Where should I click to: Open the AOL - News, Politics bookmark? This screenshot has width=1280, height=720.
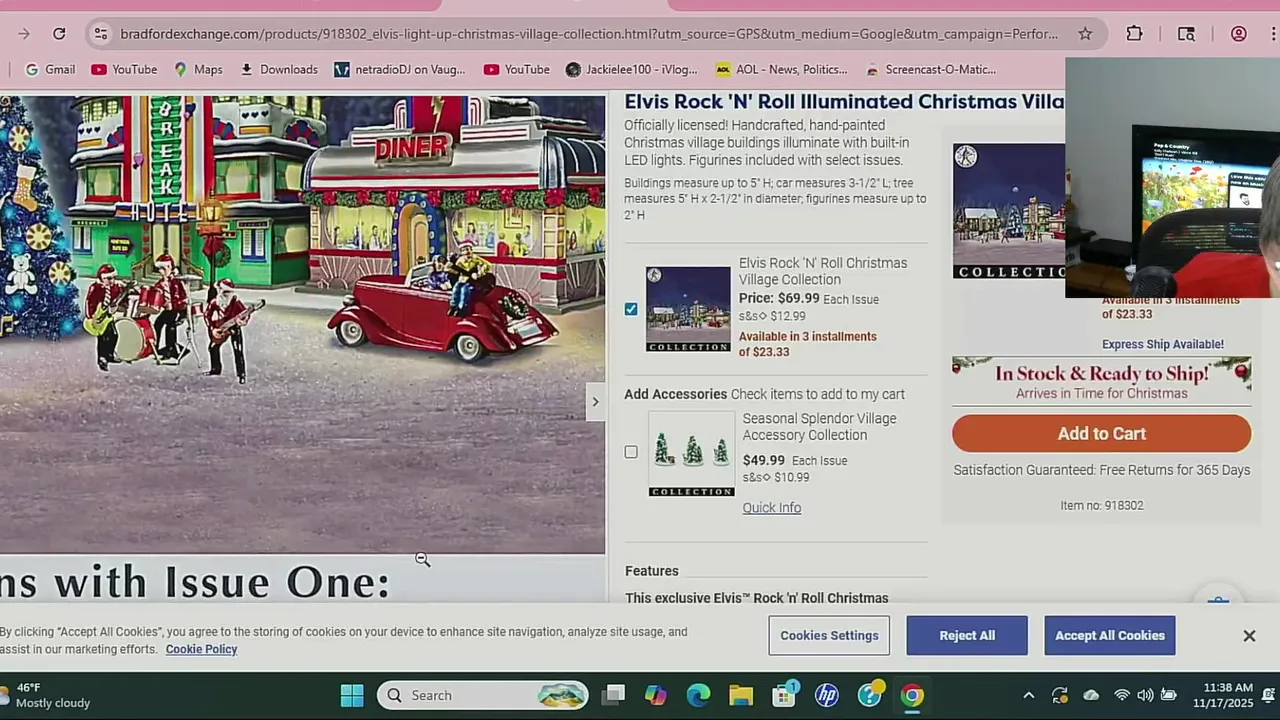781,69
